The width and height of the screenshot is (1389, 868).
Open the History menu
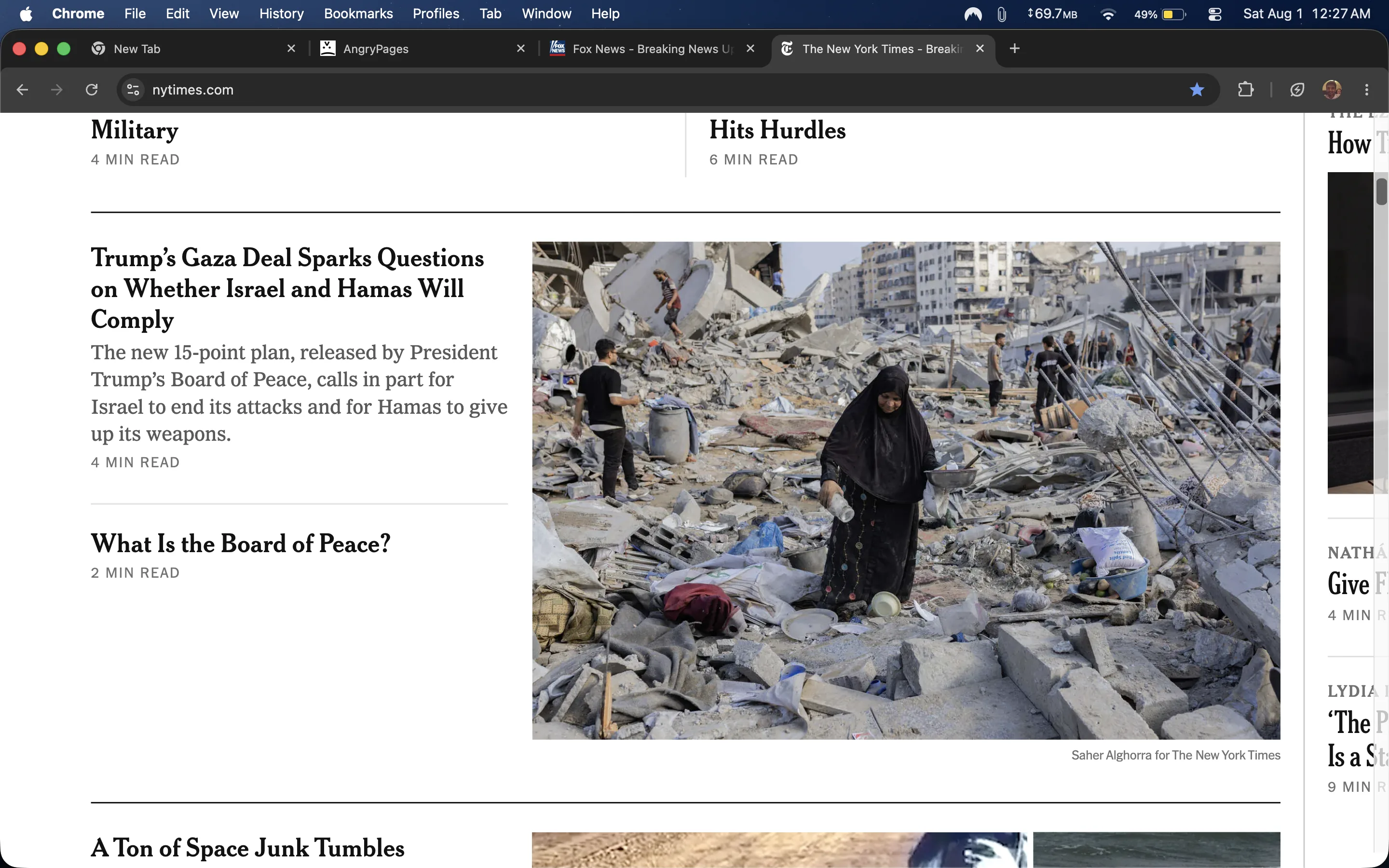click(281, 14)
